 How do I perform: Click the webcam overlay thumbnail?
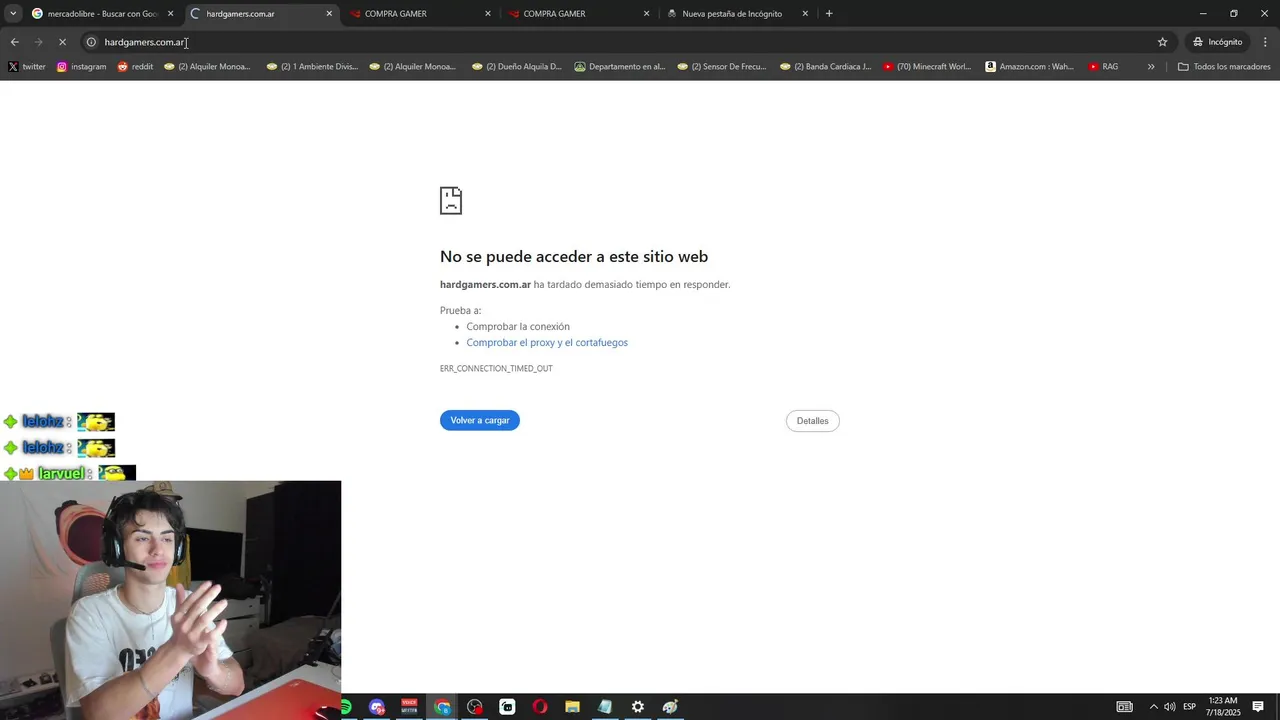170,600
